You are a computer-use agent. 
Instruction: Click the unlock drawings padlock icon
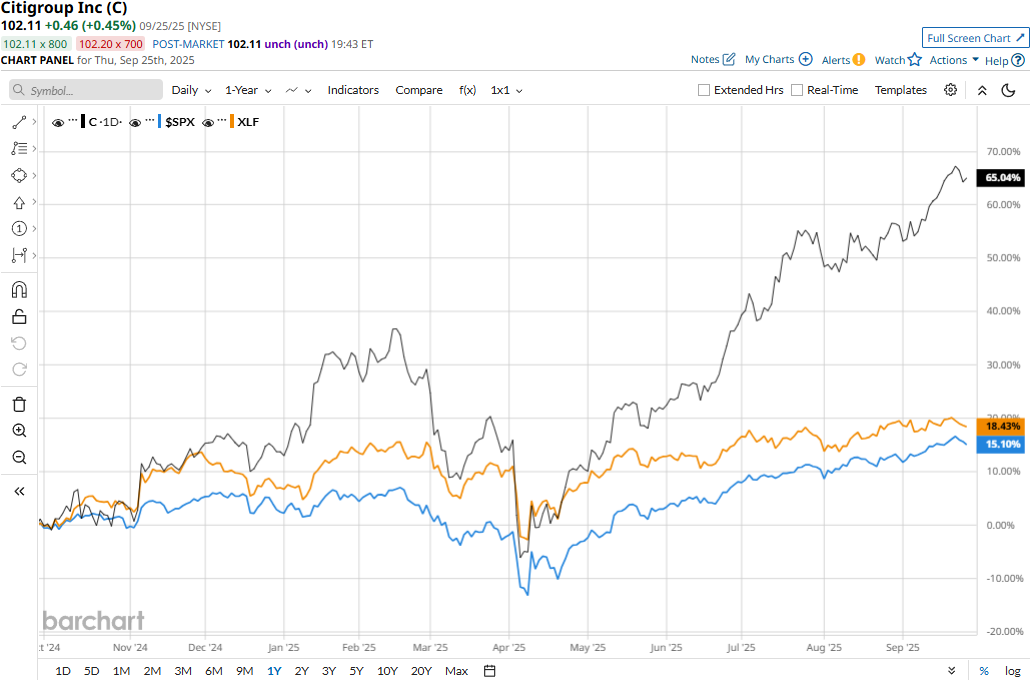point(19,317)
